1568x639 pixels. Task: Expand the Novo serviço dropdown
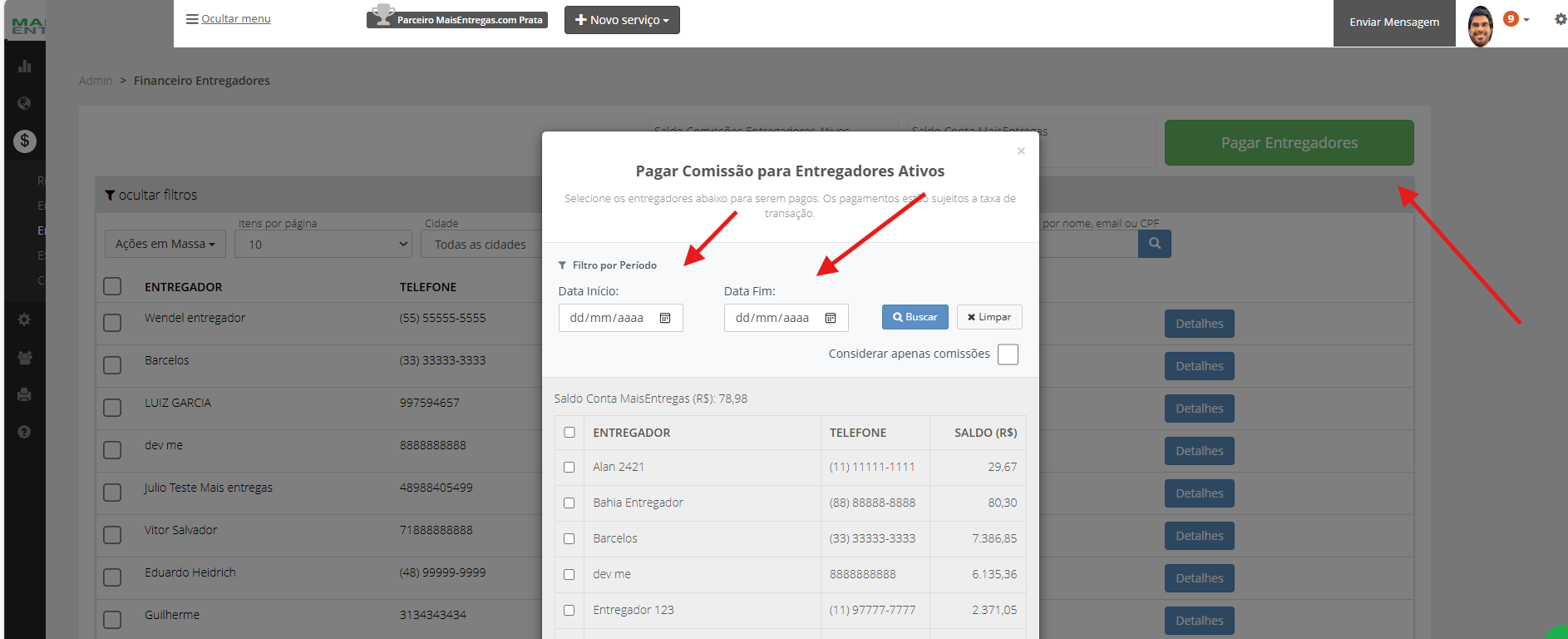[622, 20]
